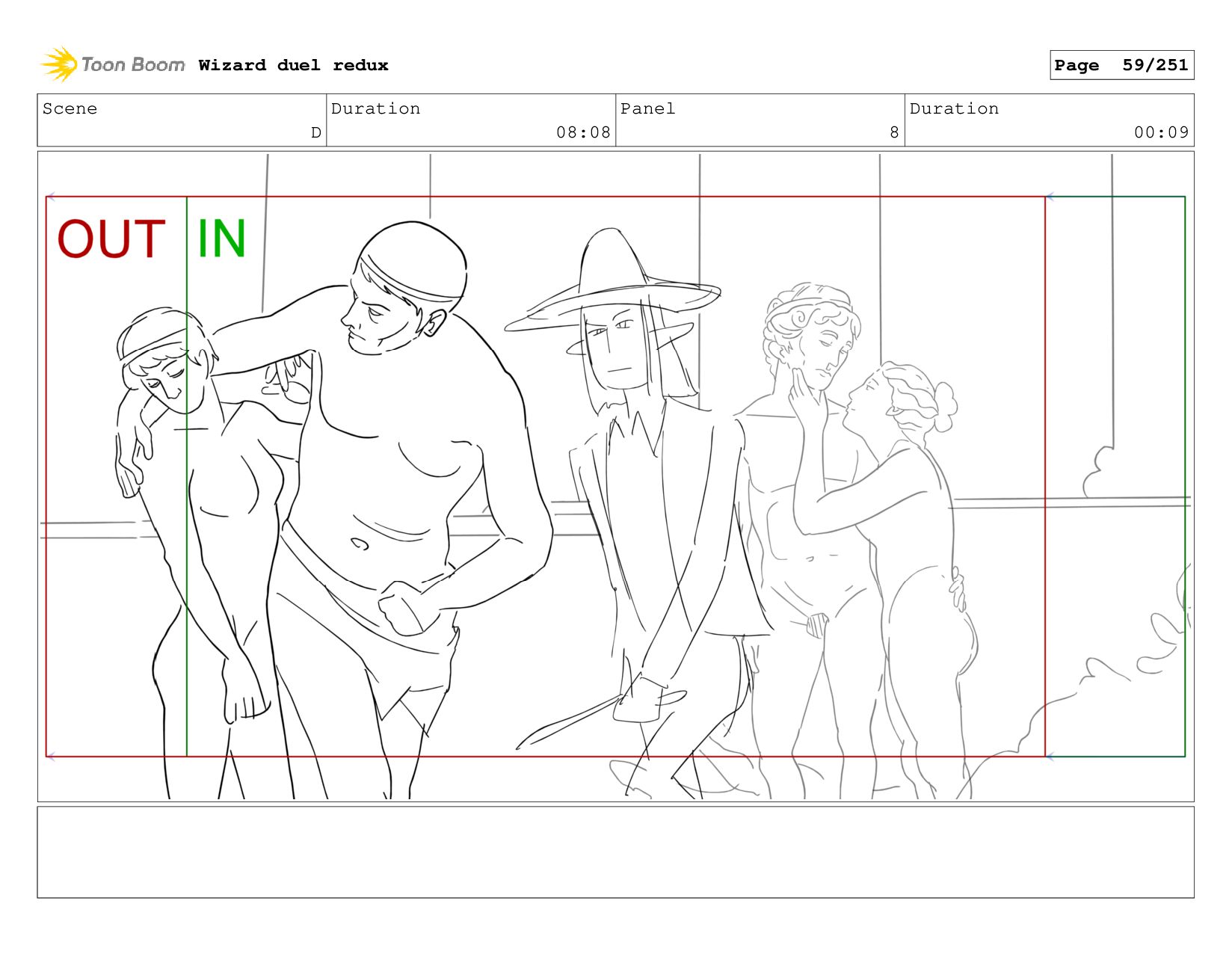The image size is (1232, 954).
Task: Click the panel duration '00:09'
Action: click(1161, 132)
